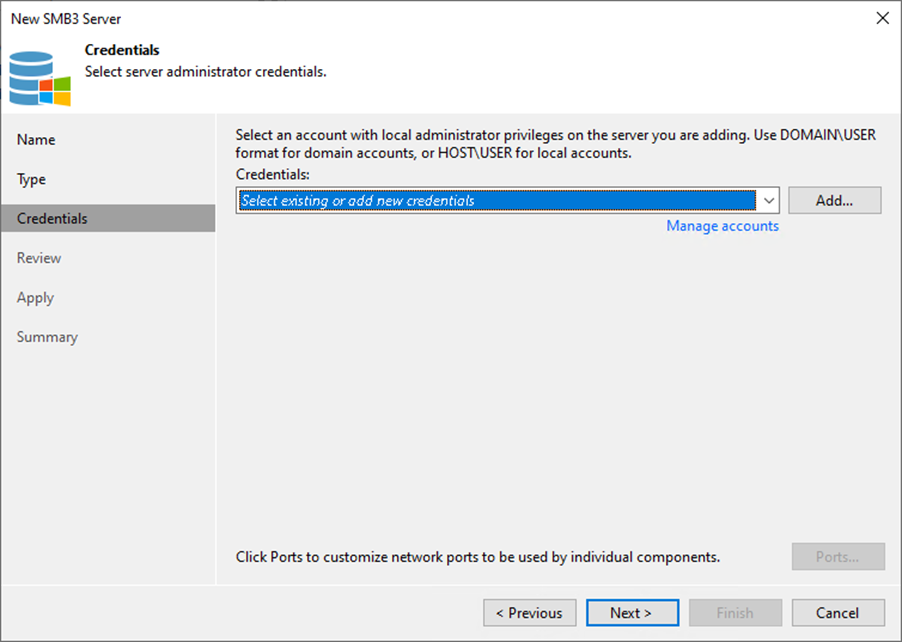The height and width of the screenshot is (642, 902).
Task: Expand the Credentials dropdown arrow
Action: pos(769,201)
